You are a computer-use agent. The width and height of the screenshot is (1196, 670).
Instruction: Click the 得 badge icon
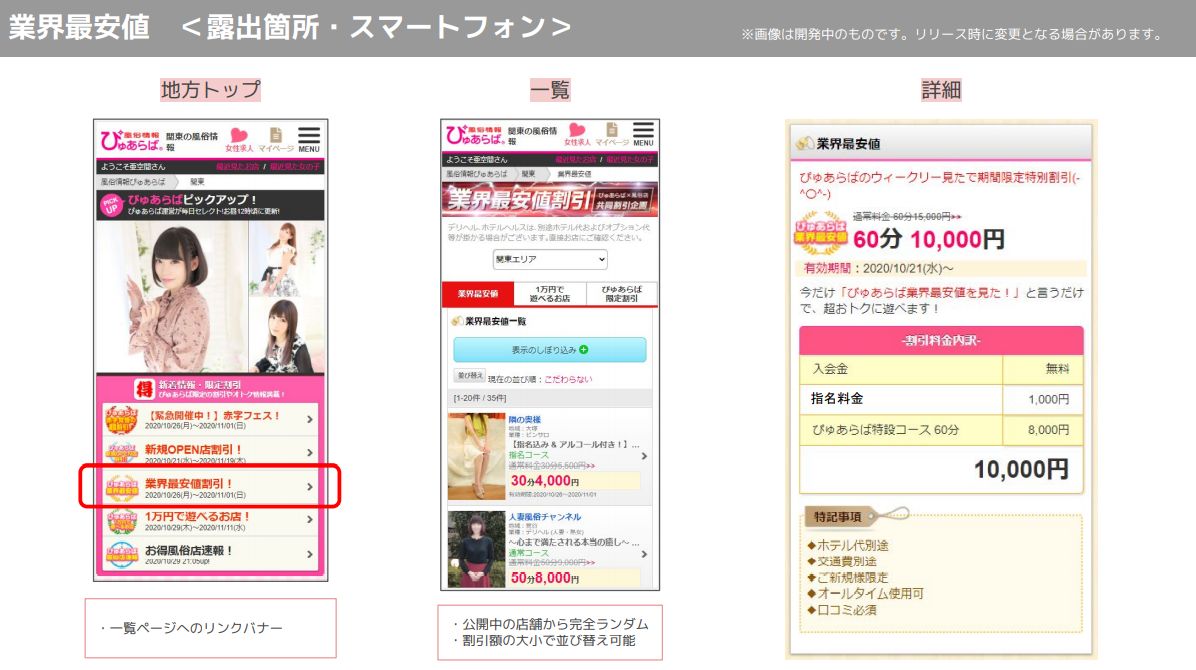click(x=144, y=389)
